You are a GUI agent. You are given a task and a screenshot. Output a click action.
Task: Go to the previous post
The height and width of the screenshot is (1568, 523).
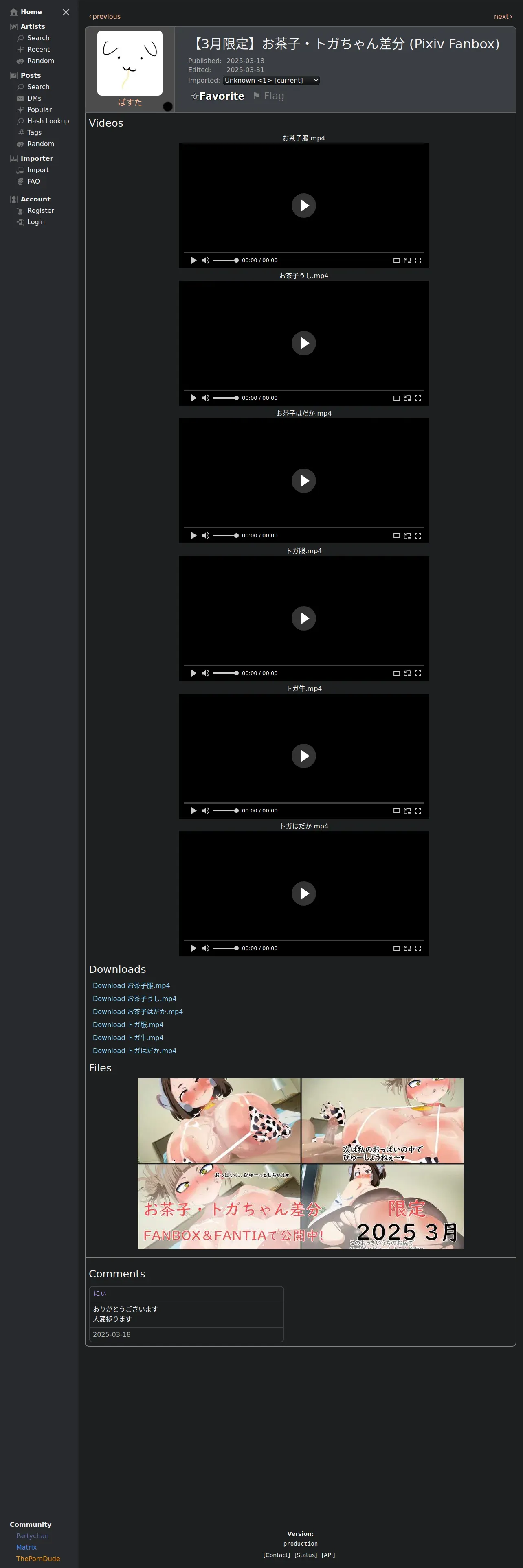click(105, 16)
